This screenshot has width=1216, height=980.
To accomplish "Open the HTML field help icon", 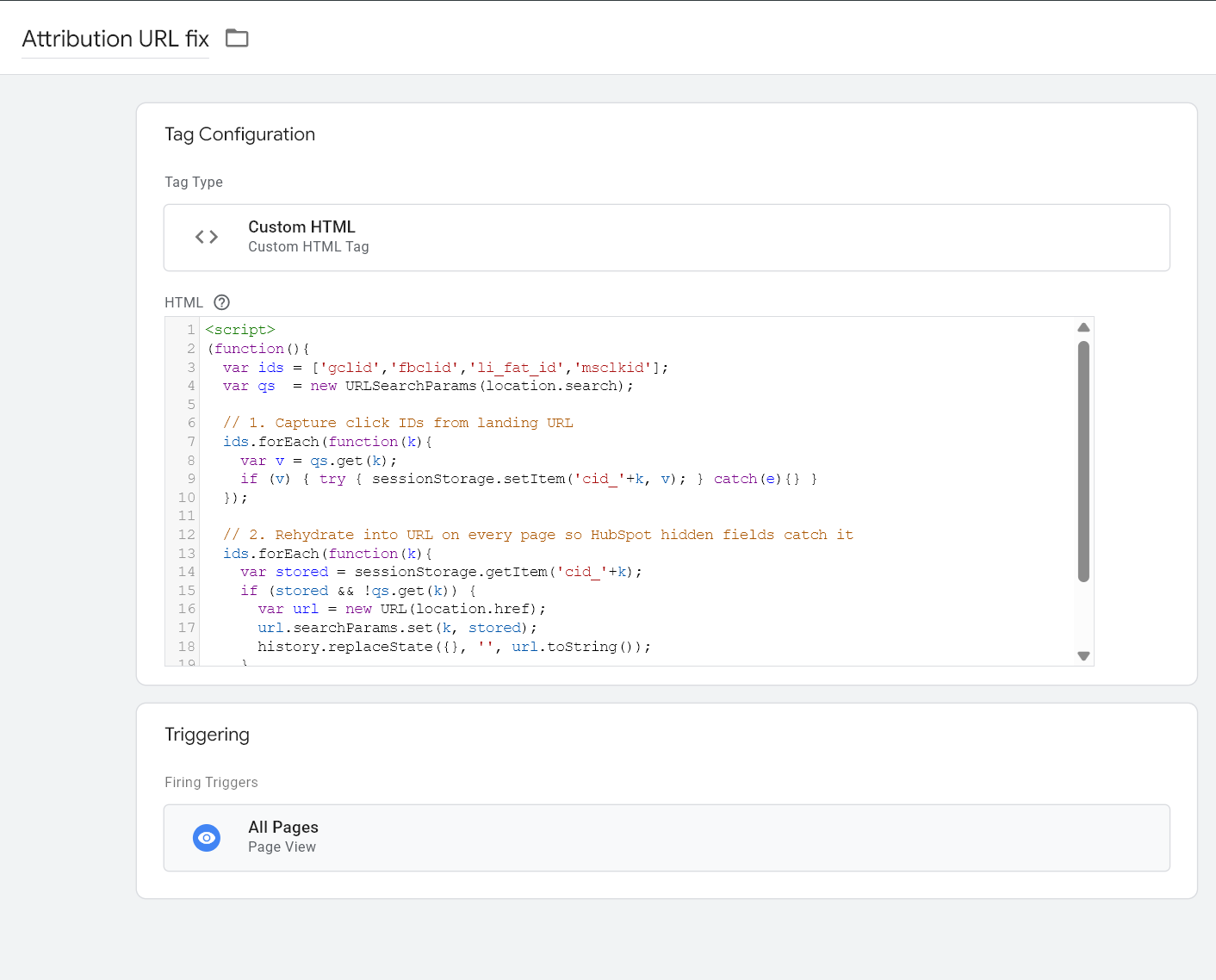I will pos(221,302).
